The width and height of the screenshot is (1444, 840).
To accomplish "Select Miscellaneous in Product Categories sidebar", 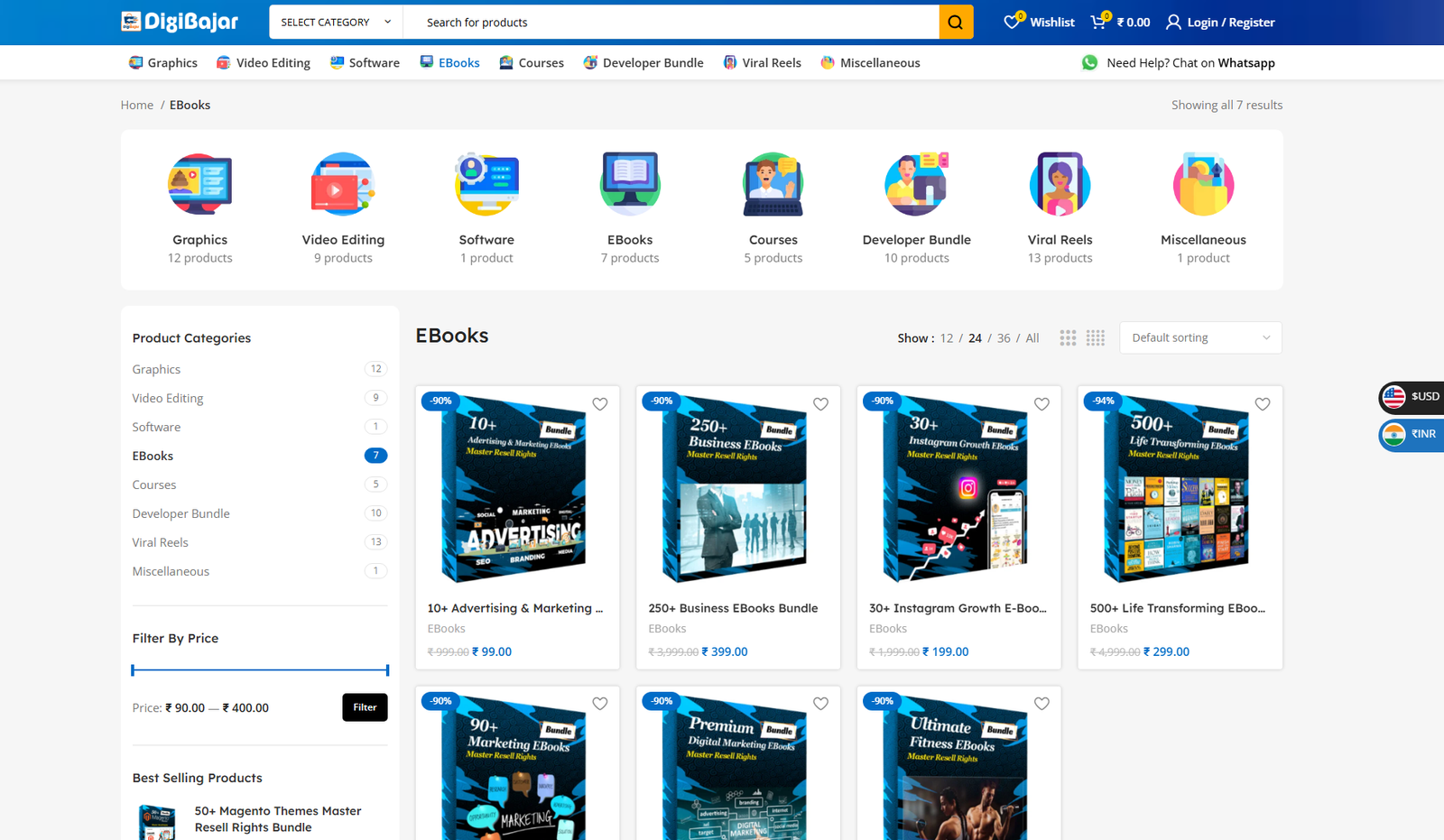I will click(171, 571).
